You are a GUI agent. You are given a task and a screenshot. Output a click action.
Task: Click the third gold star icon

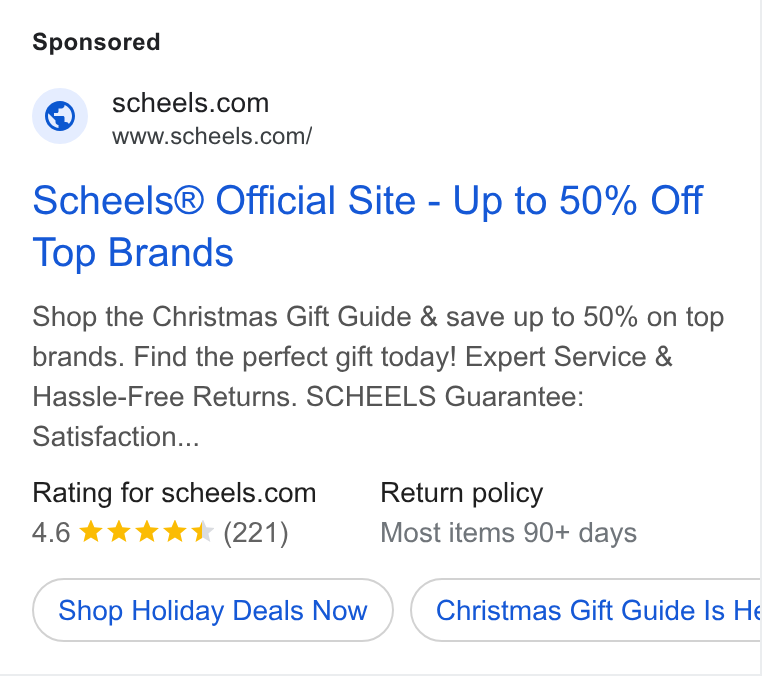[x=147, y=531]
